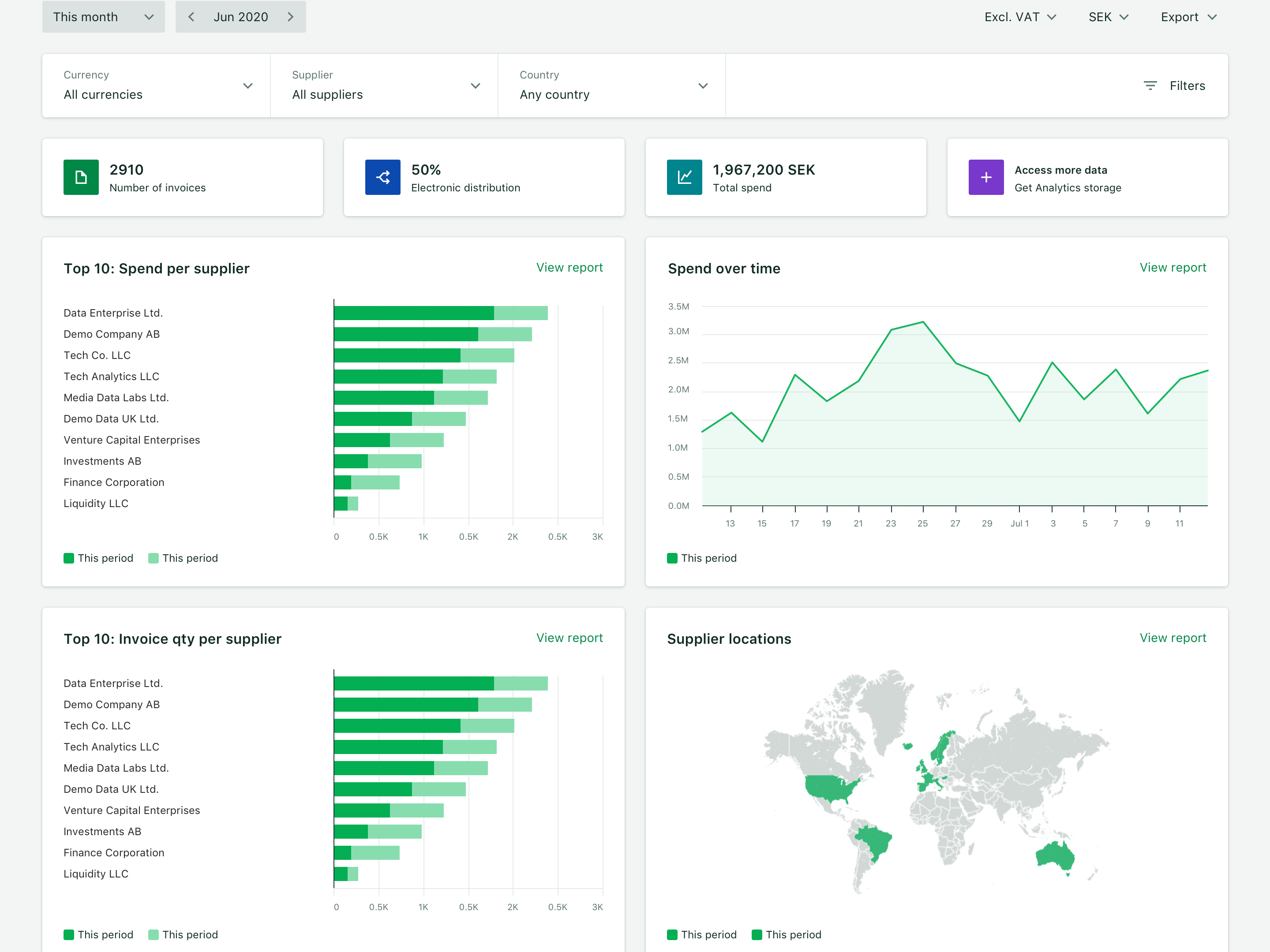The width and height of the screenshot is (1270, 952).
Task: Click light green This period legend swatch in Spend per supplier
Action: [x=154, y=558]
